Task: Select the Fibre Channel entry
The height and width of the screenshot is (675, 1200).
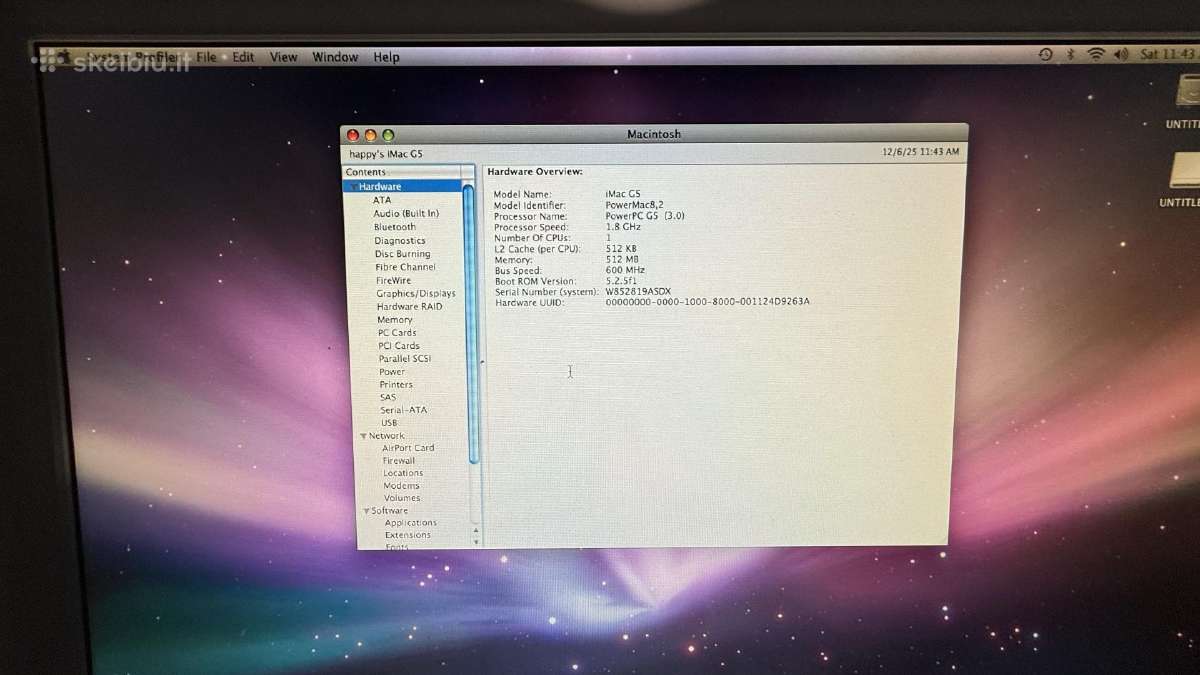Action: coord(406,267)
